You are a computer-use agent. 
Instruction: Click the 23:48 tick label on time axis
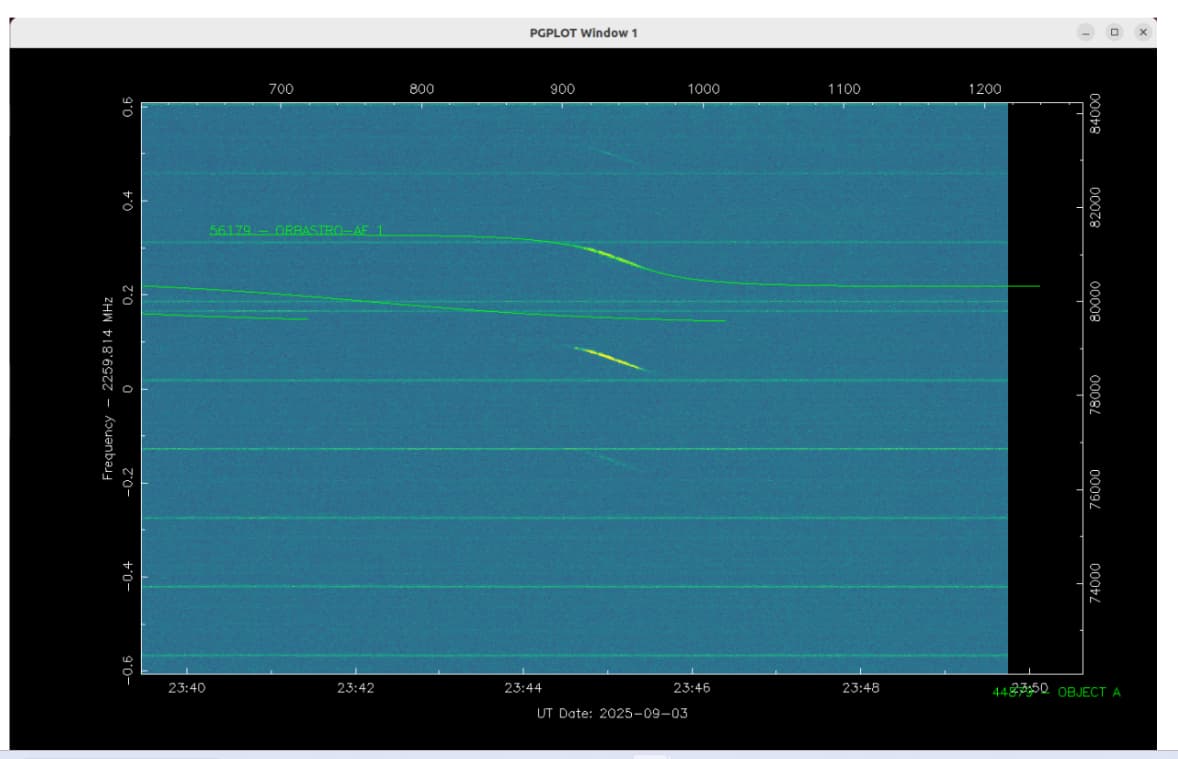860,688
